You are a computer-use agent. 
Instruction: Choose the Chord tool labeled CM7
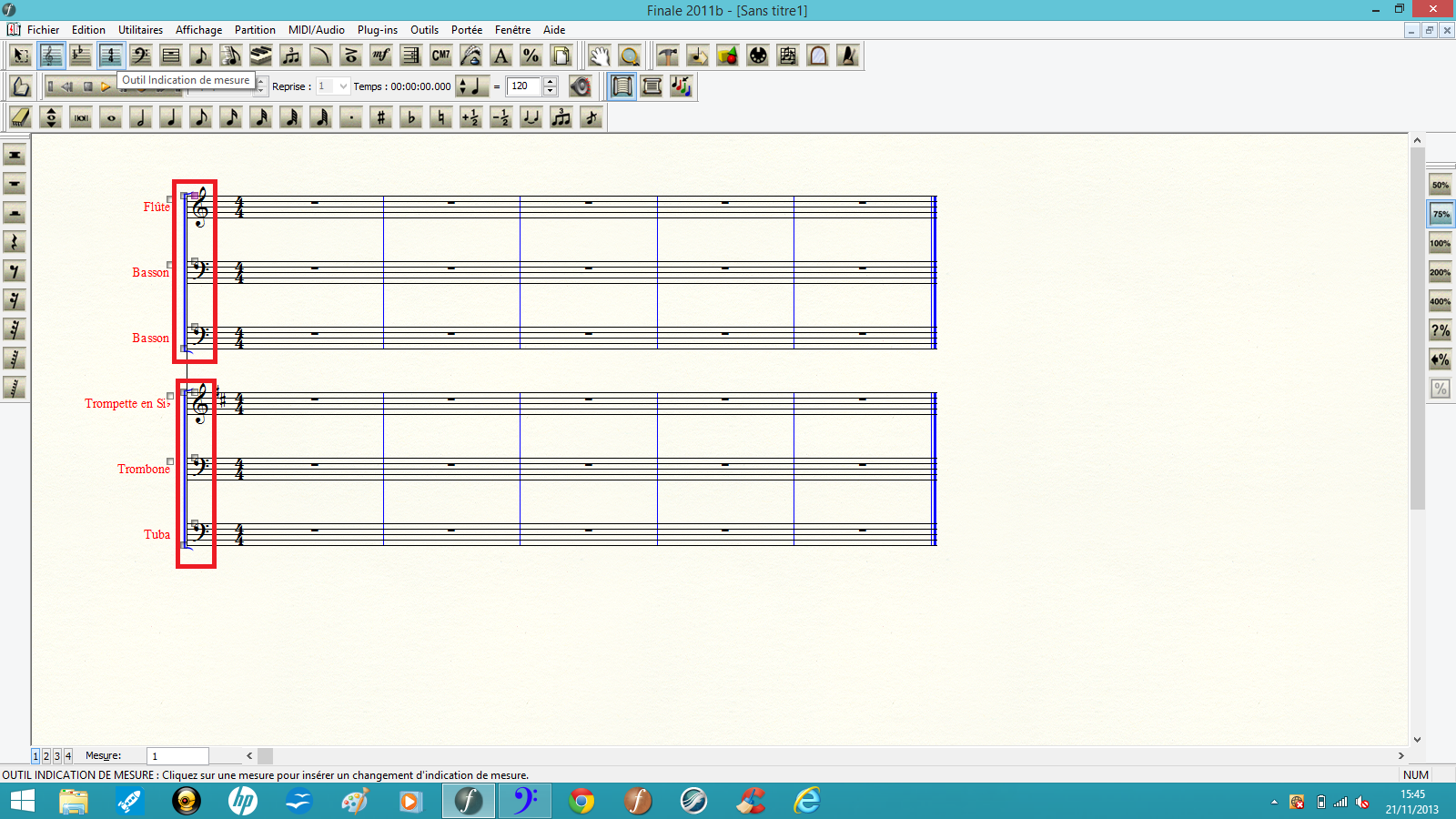point(441,56)
